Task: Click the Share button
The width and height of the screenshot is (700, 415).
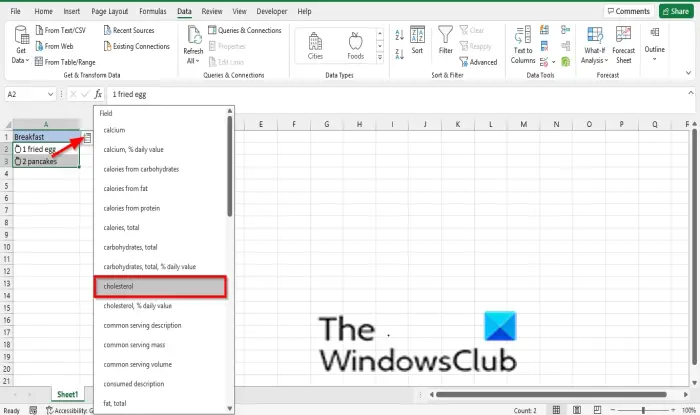Action: (x=676, y=11)
